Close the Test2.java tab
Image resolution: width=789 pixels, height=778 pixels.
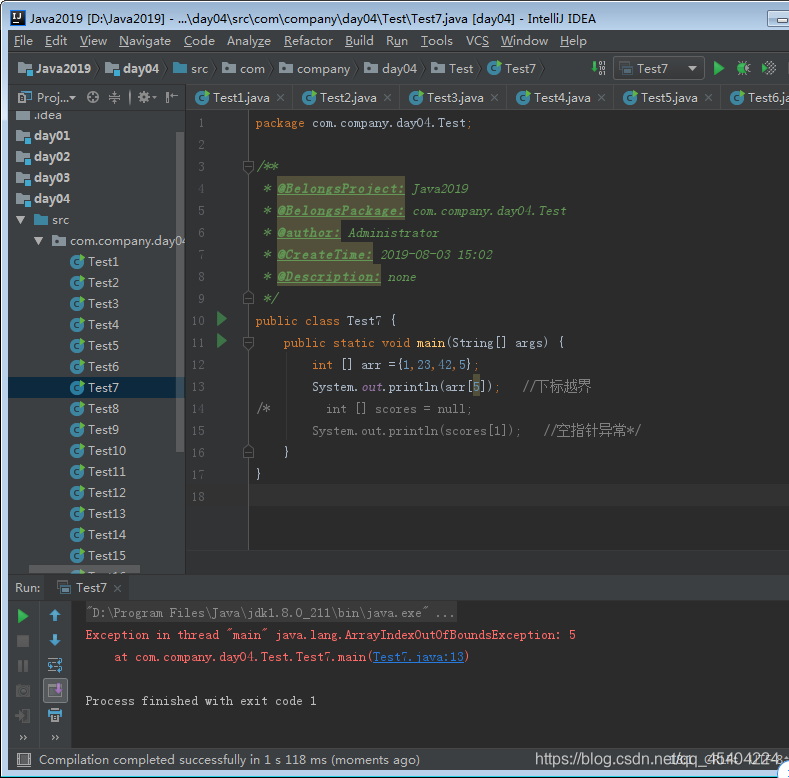[387, 98]
